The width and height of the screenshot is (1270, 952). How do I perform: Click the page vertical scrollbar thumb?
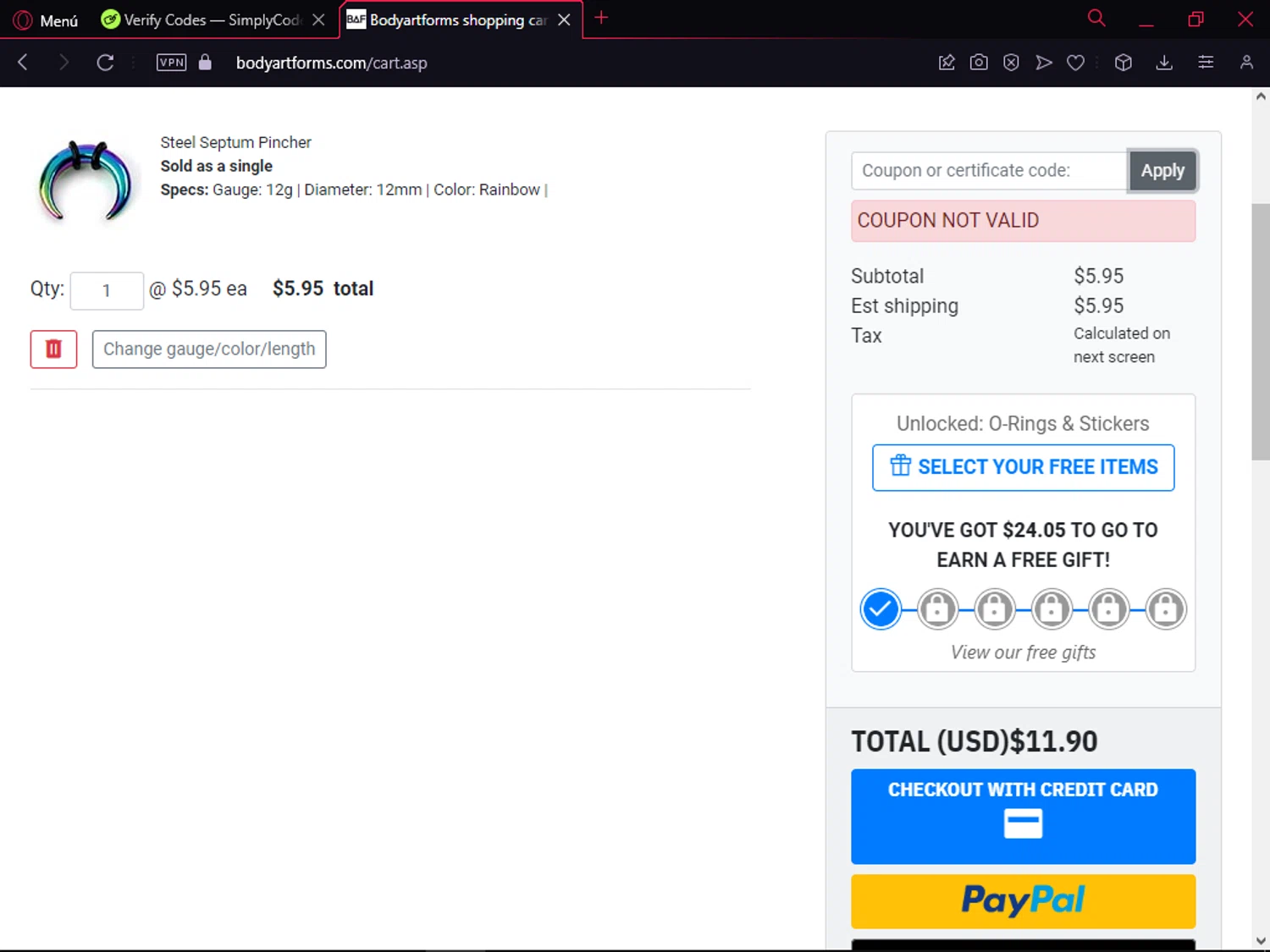[x=1261, y=331]
